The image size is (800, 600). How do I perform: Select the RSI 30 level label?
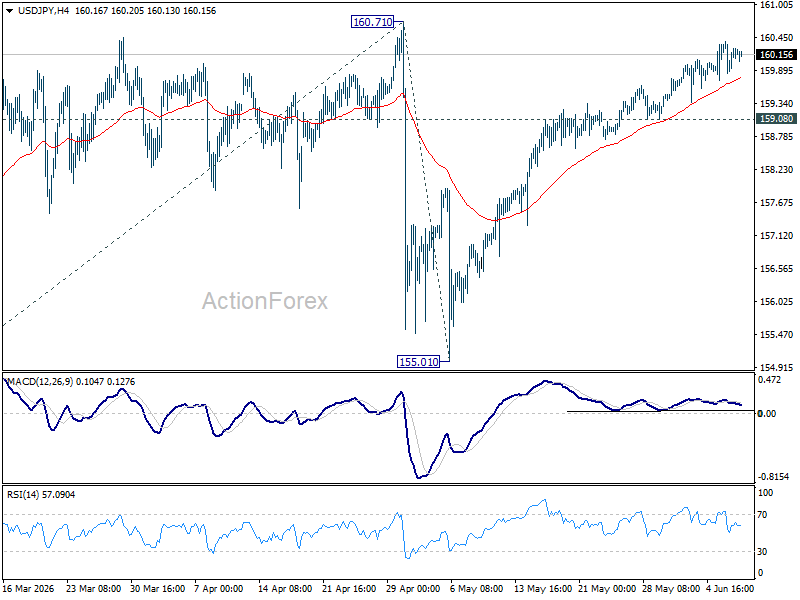pos(762,552)
